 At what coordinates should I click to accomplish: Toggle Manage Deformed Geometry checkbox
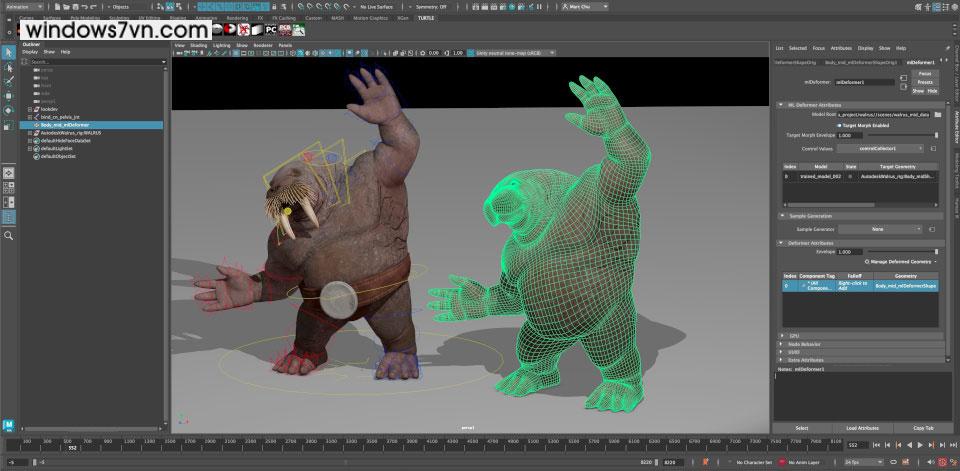(x=867, y=261)
